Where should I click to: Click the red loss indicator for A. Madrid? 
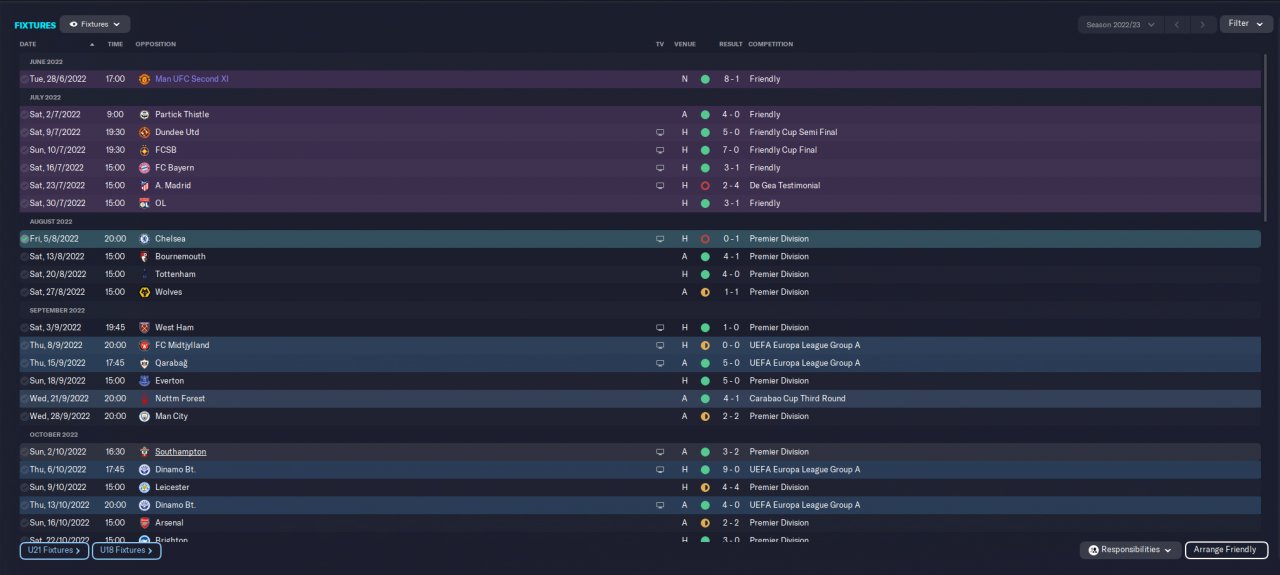tap(705, 186)
